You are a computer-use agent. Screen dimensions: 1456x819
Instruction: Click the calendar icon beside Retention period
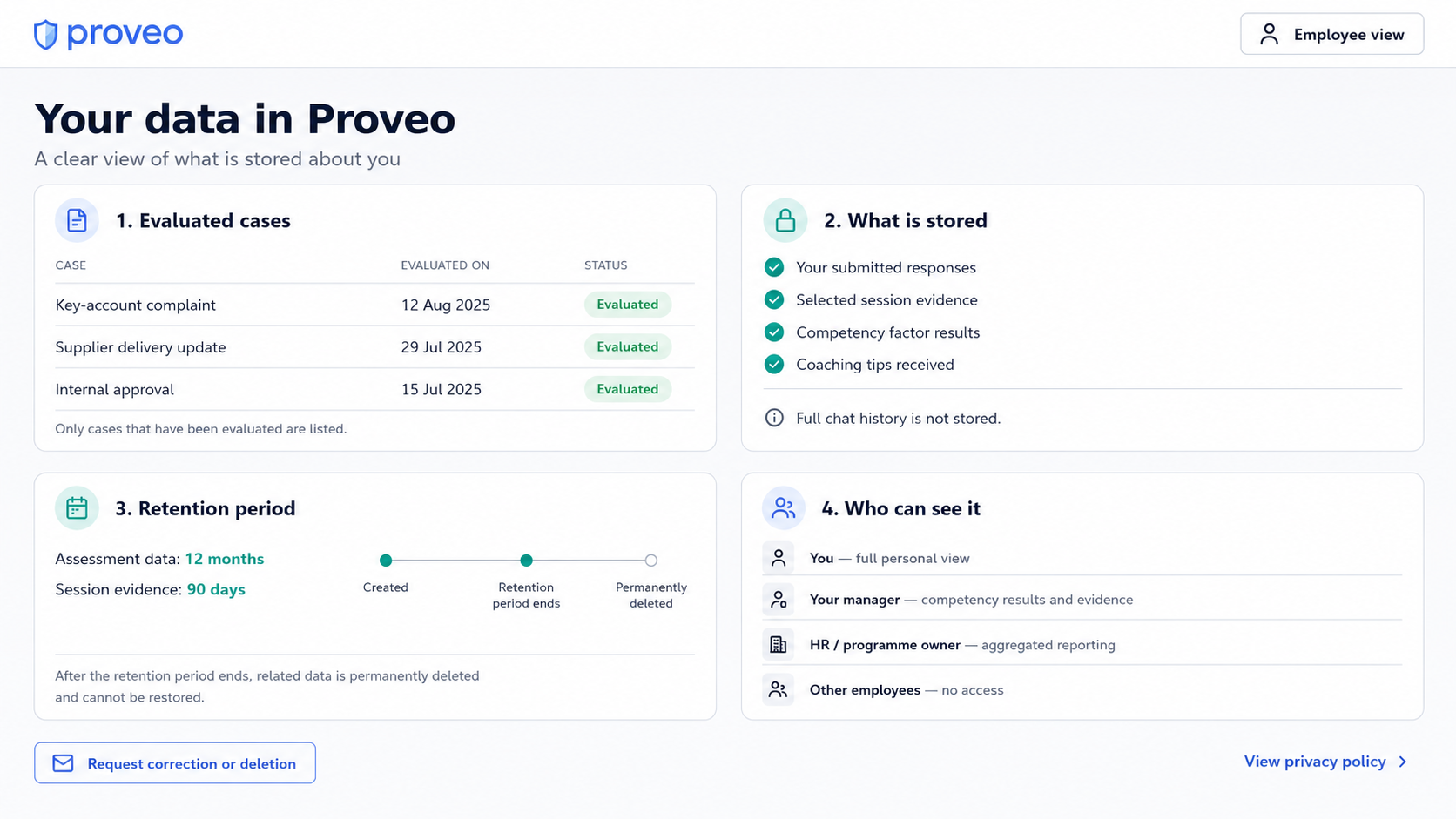pyautogui.click(x=77, y=508)
